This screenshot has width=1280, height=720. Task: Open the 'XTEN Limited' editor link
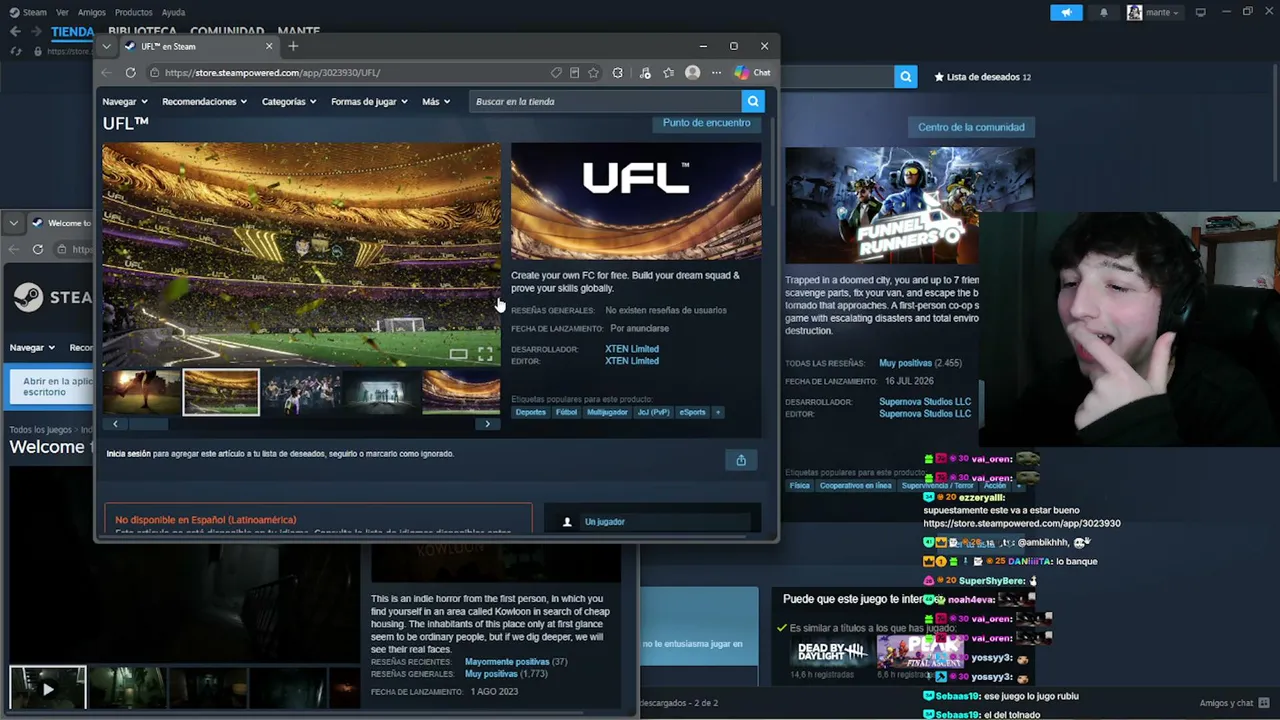(x=632, y=361)
